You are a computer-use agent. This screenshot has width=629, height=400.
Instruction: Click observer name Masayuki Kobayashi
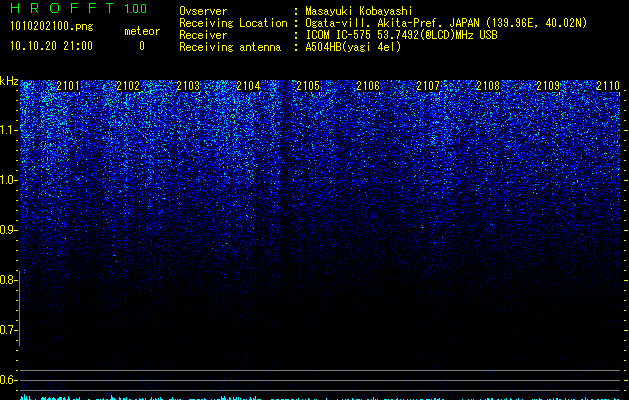359,11
